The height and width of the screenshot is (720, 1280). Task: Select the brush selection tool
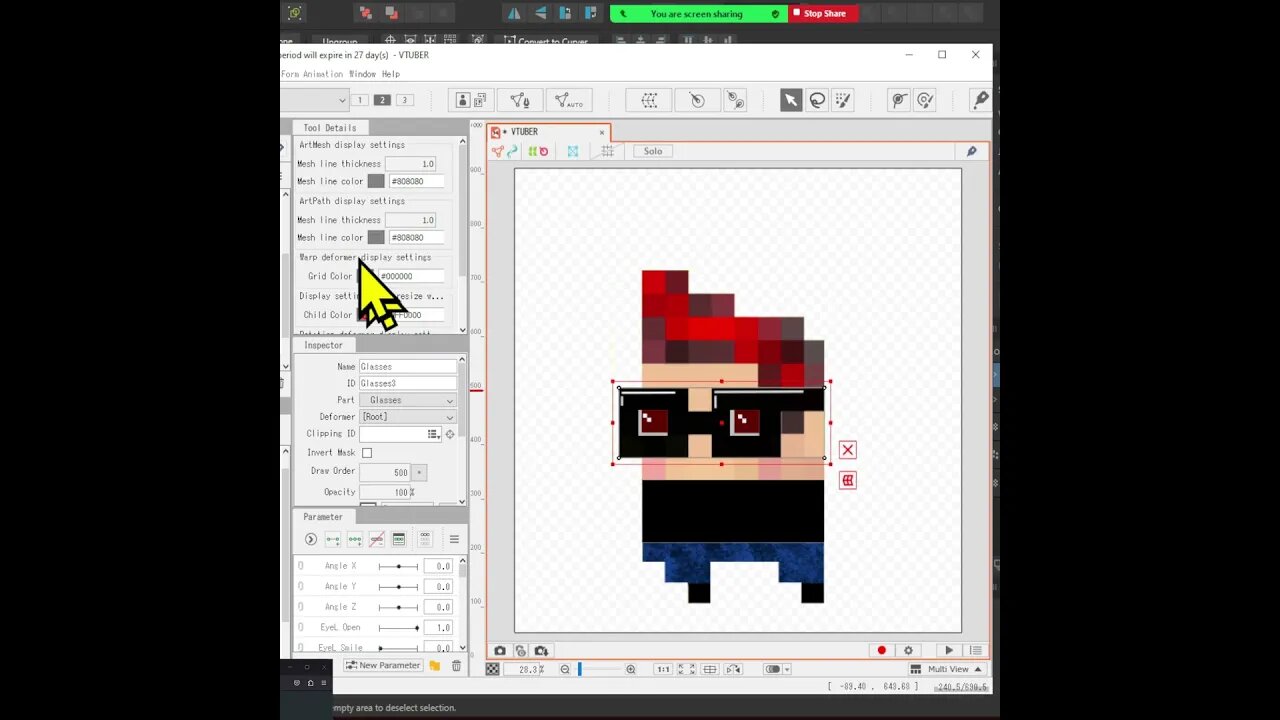point(843,100)
